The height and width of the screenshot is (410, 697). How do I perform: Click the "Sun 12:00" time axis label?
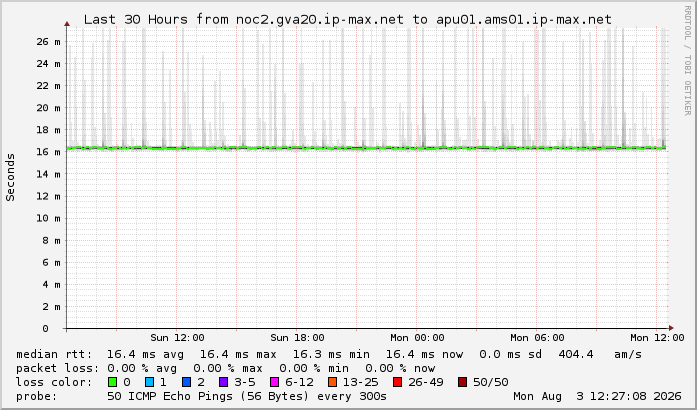177,338
